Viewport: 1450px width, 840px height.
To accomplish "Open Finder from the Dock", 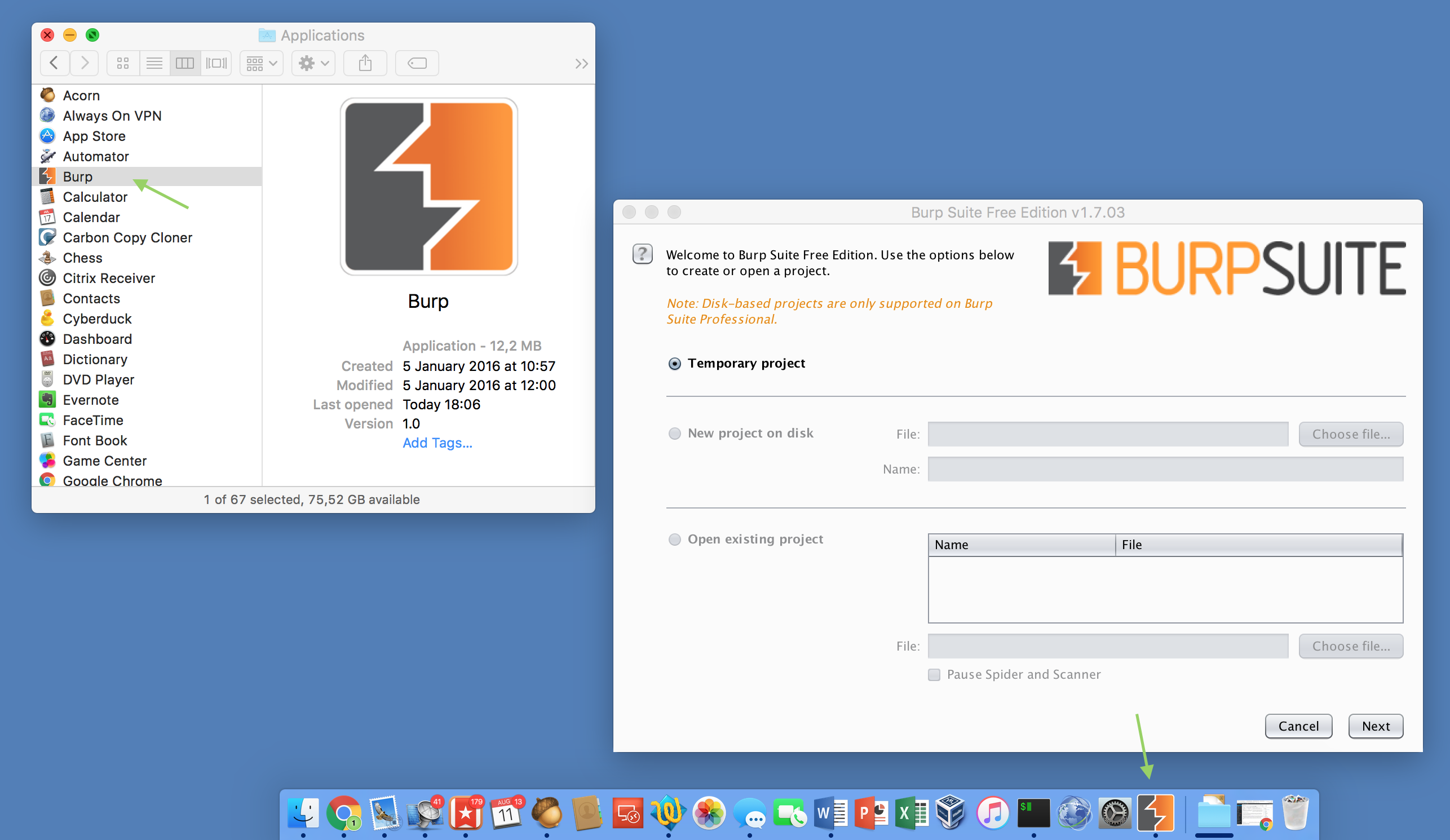I will coord(303,814).
